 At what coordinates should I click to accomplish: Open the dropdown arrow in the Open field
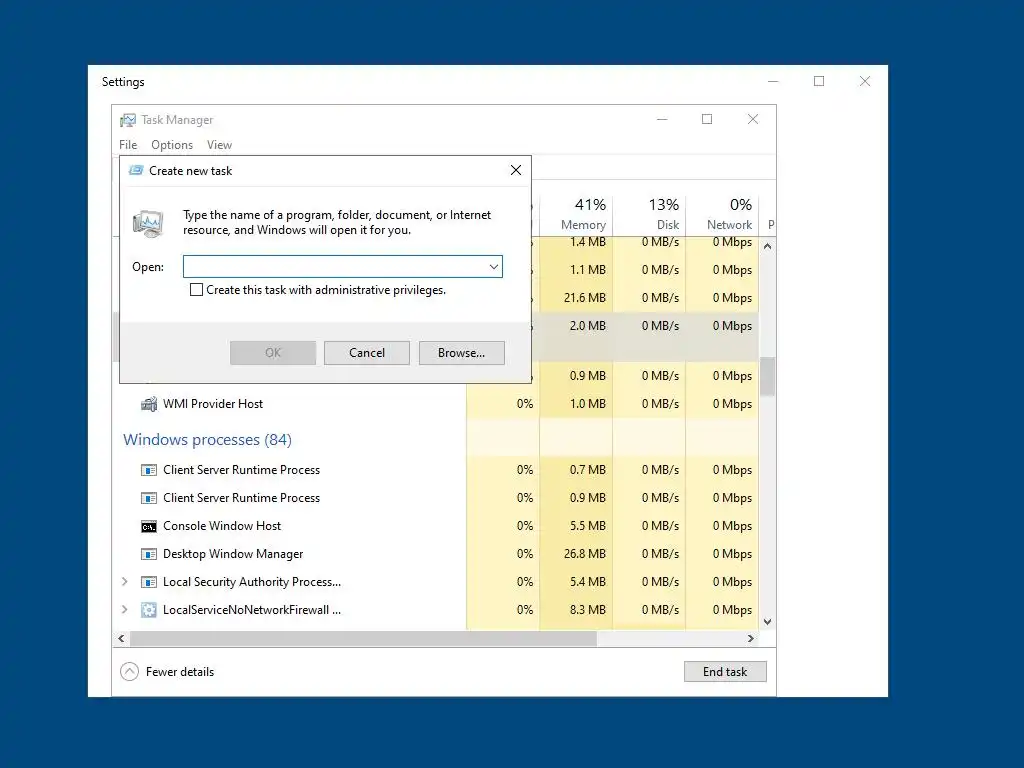coord(494,266)
